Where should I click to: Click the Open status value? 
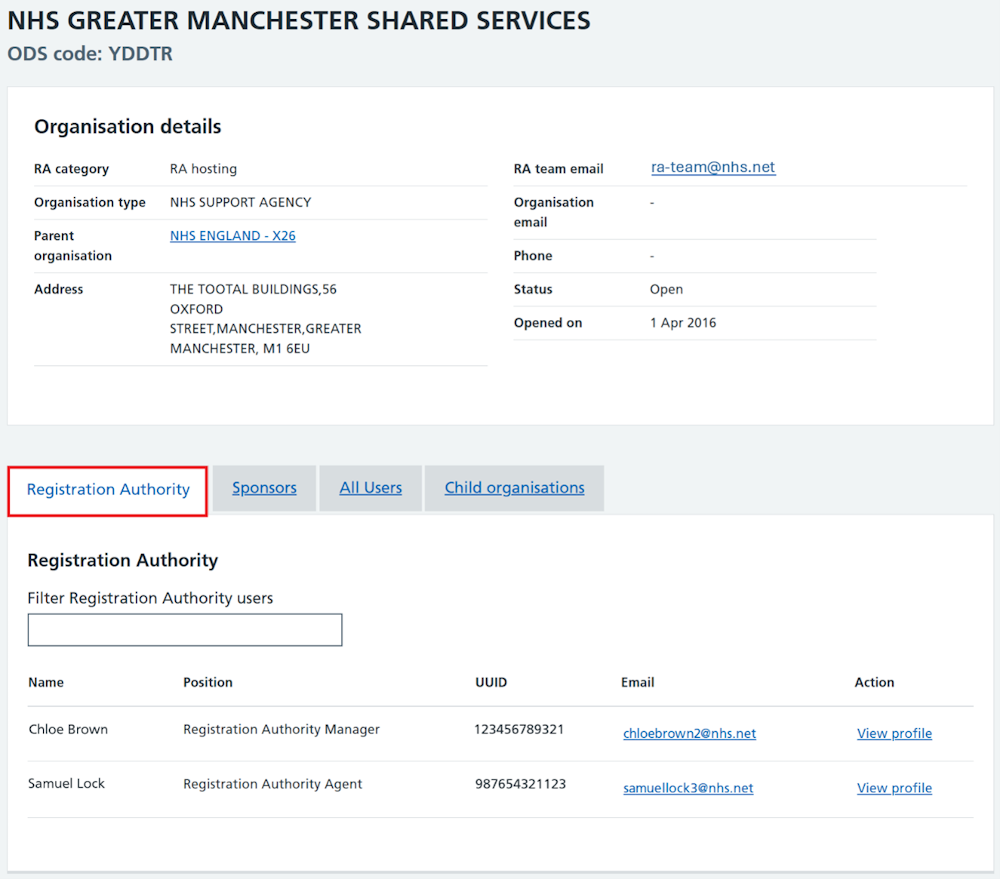(666, 289)
